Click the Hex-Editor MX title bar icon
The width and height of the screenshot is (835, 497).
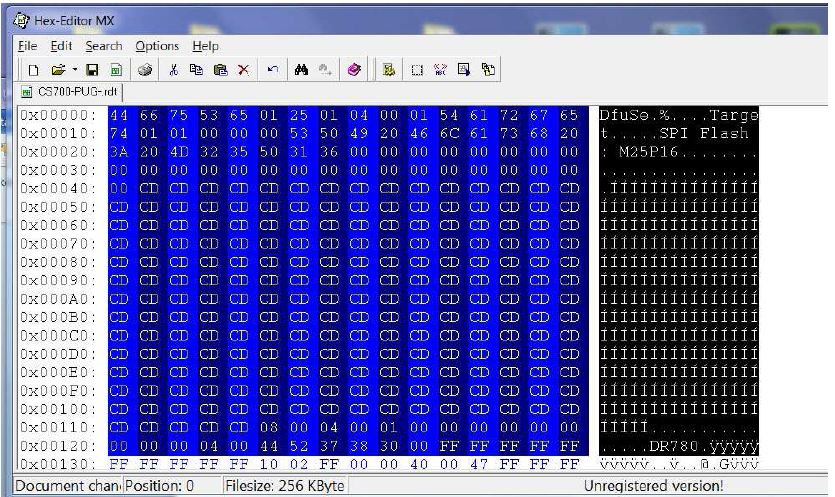pos(21,21)
